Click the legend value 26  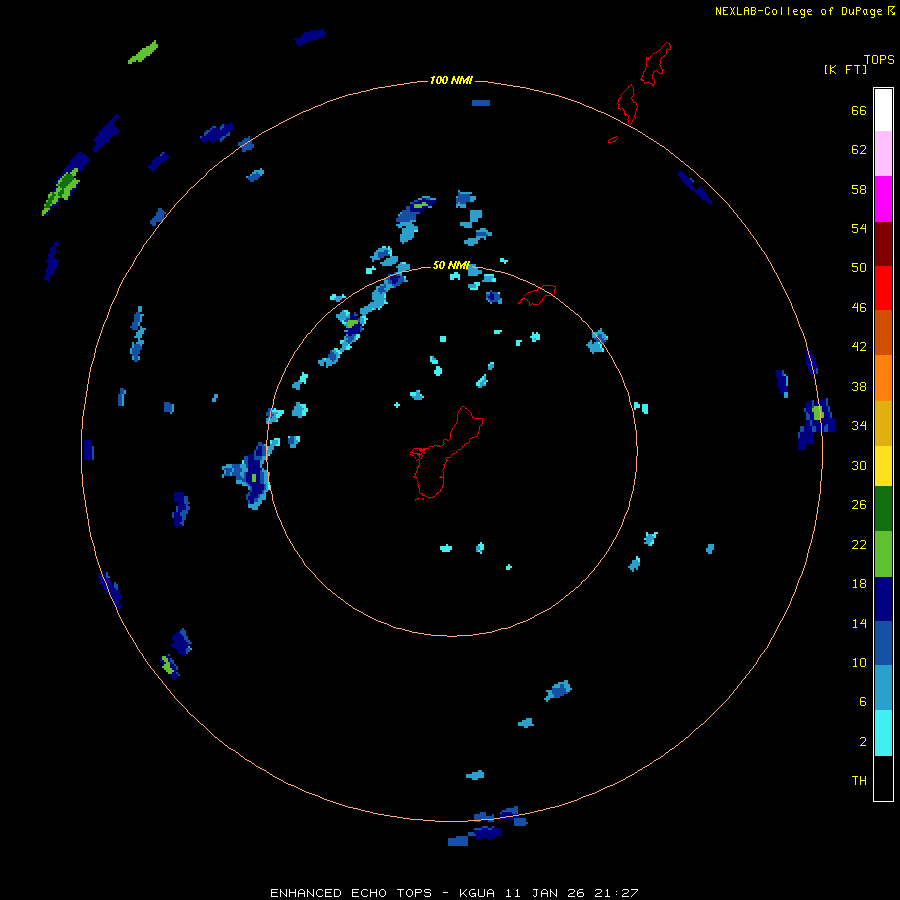point(859,505)
